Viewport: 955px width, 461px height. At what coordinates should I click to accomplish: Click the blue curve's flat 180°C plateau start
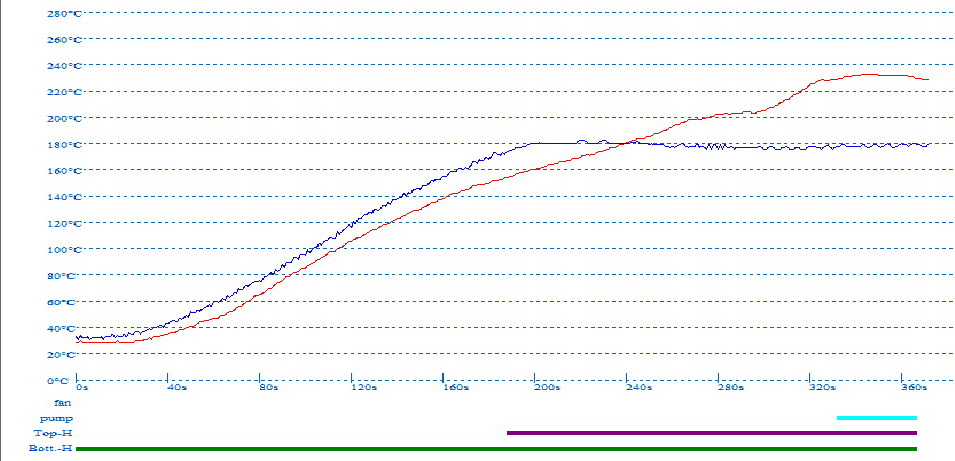[532, 144]
